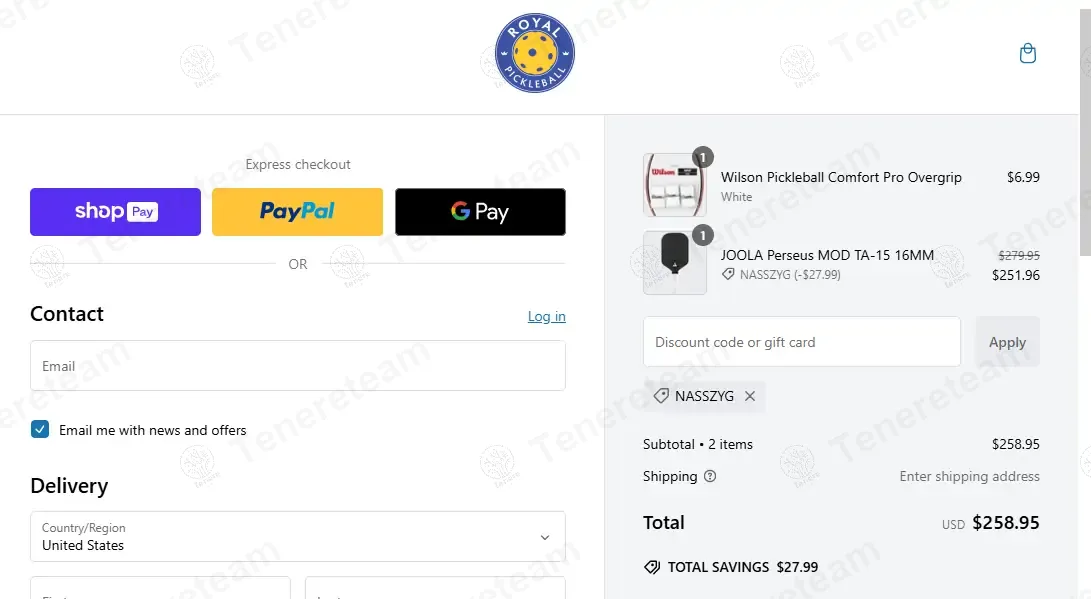
Task: Click the Royal Pickleball logo
Action: coord(534,53)
